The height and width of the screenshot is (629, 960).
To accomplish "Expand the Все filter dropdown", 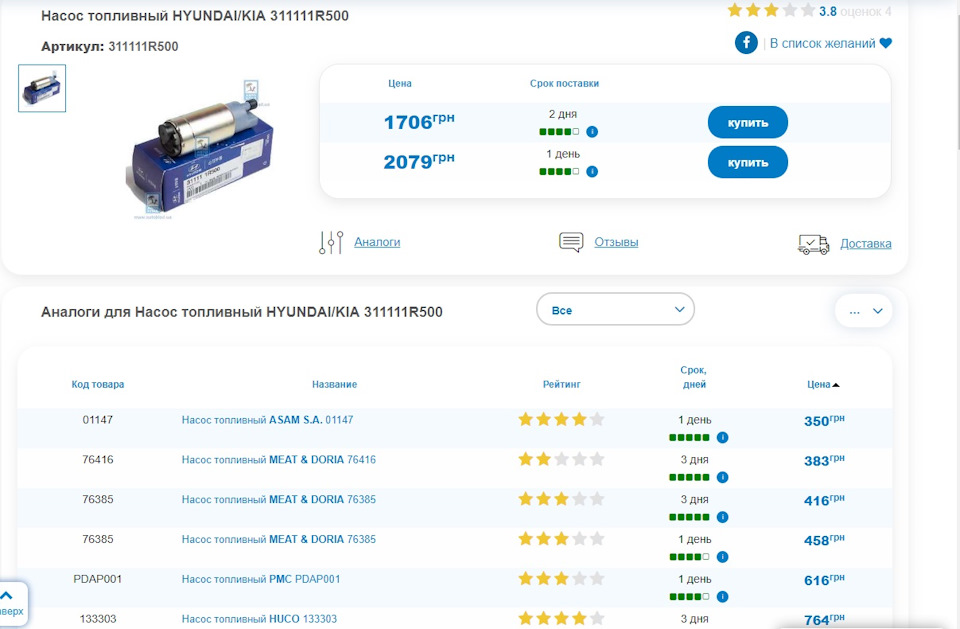I will 615,309.
